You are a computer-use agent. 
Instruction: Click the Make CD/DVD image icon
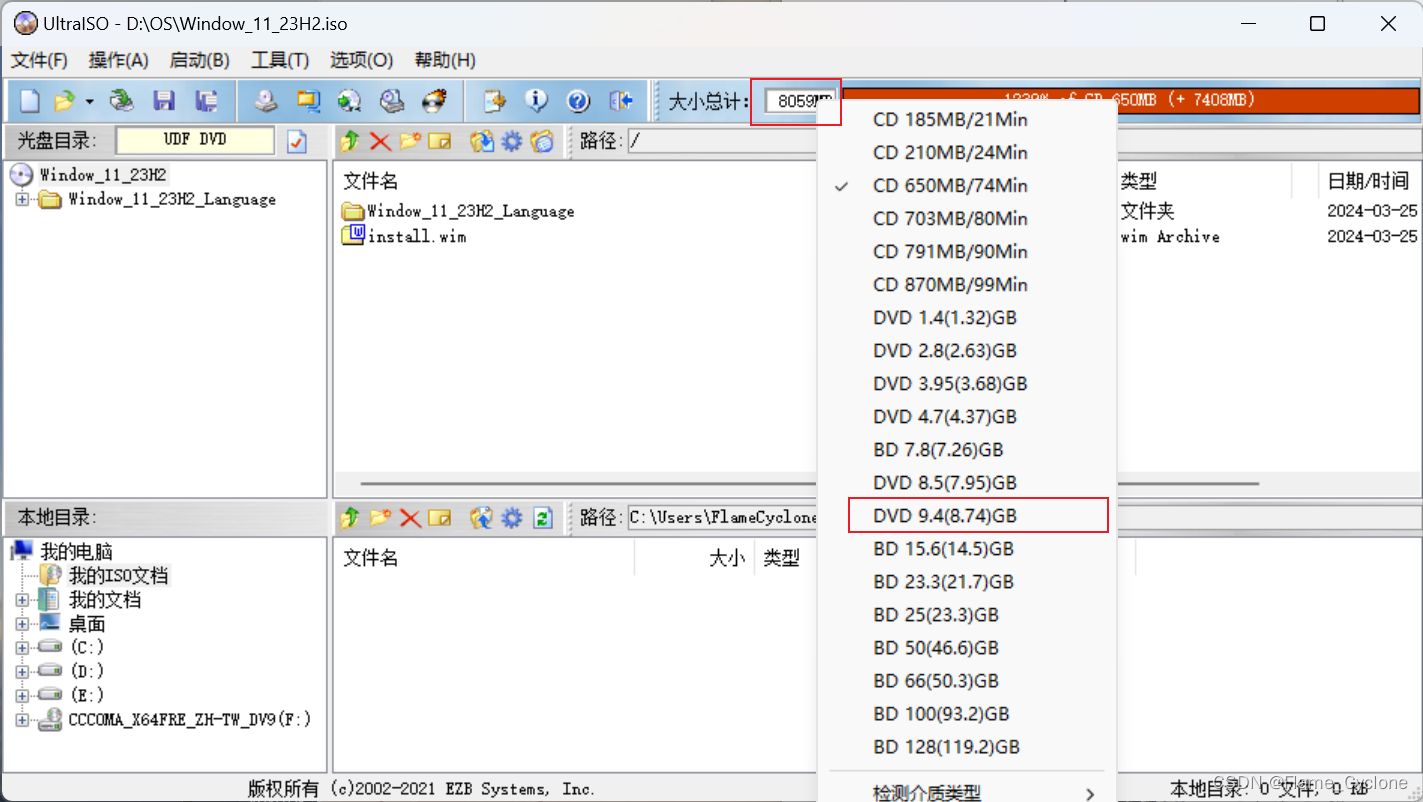265,101
